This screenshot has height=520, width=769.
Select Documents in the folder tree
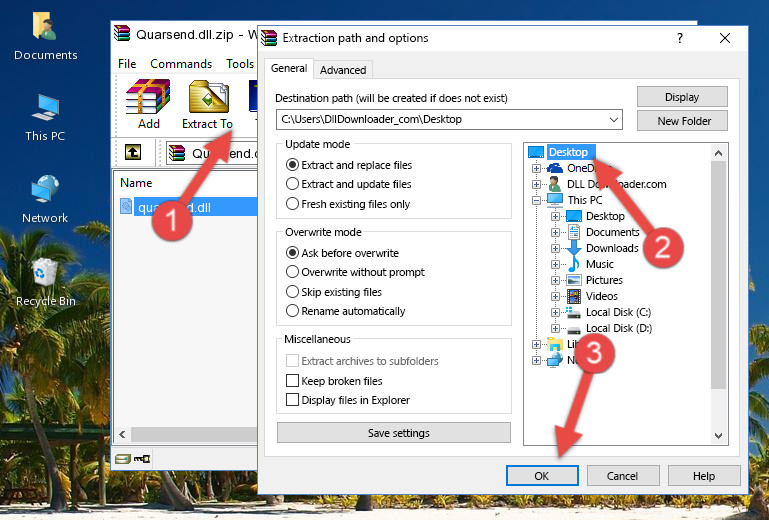click(x=613, y=232)
